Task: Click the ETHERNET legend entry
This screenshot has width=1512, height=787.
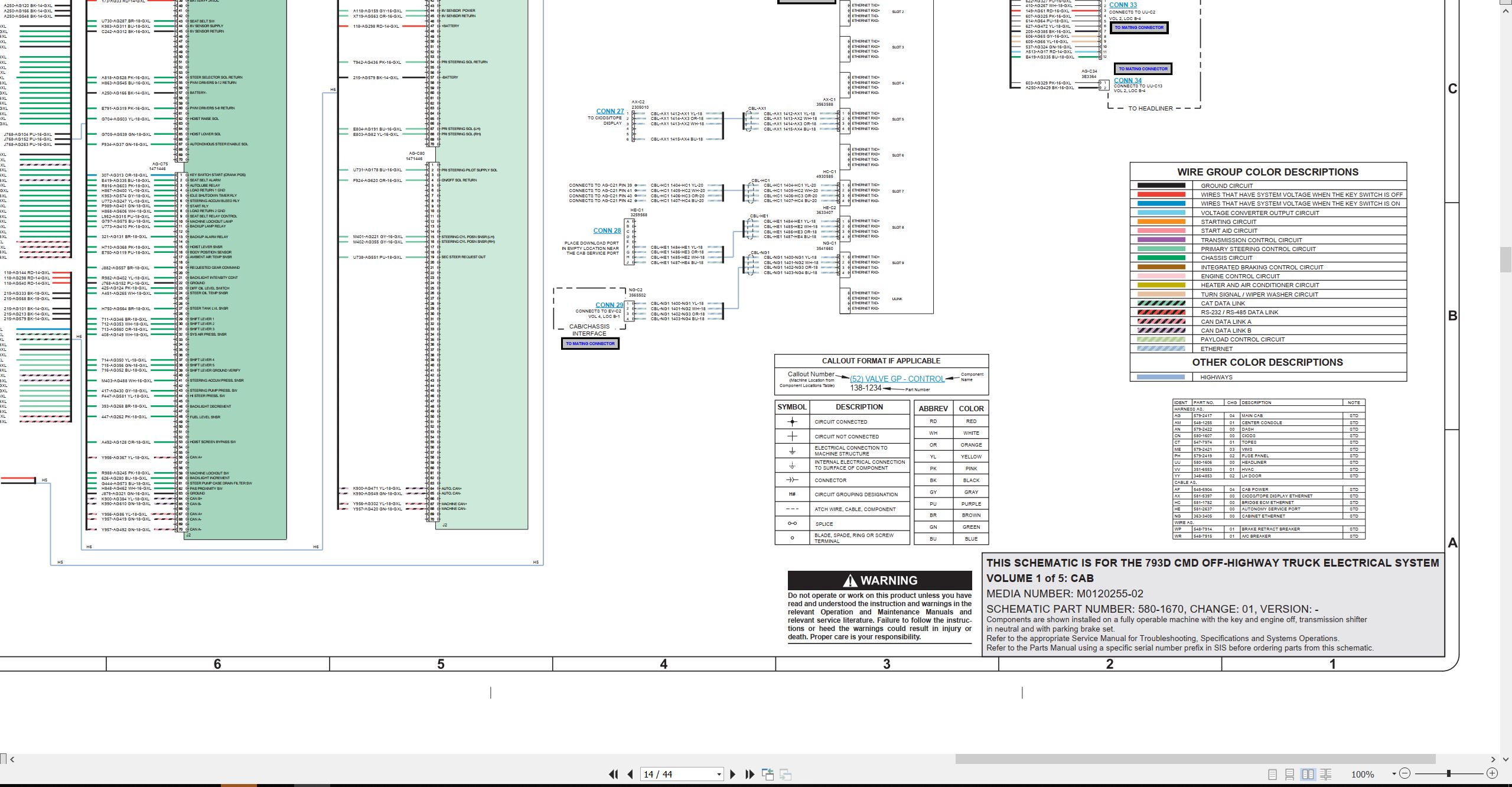Action: (1268, 349)
